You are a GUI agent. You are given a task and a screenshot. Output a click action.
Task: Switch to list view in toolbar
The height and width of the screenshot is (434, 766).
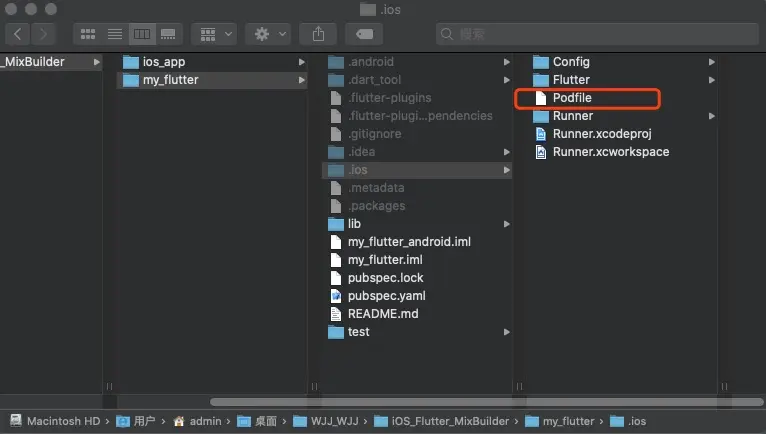[115, 34]
